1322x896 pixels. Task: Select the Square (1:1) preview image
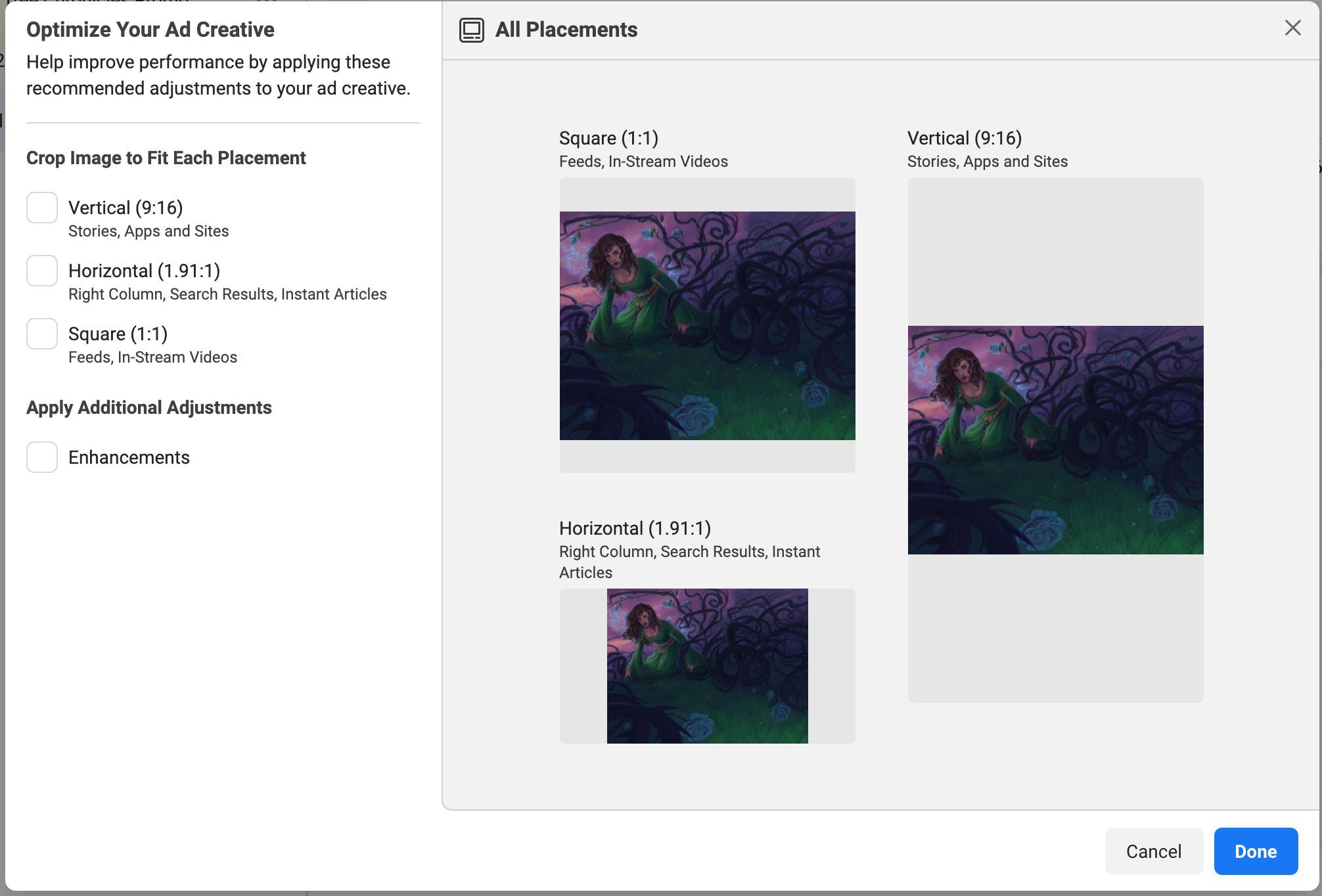(x=707, y=326)
